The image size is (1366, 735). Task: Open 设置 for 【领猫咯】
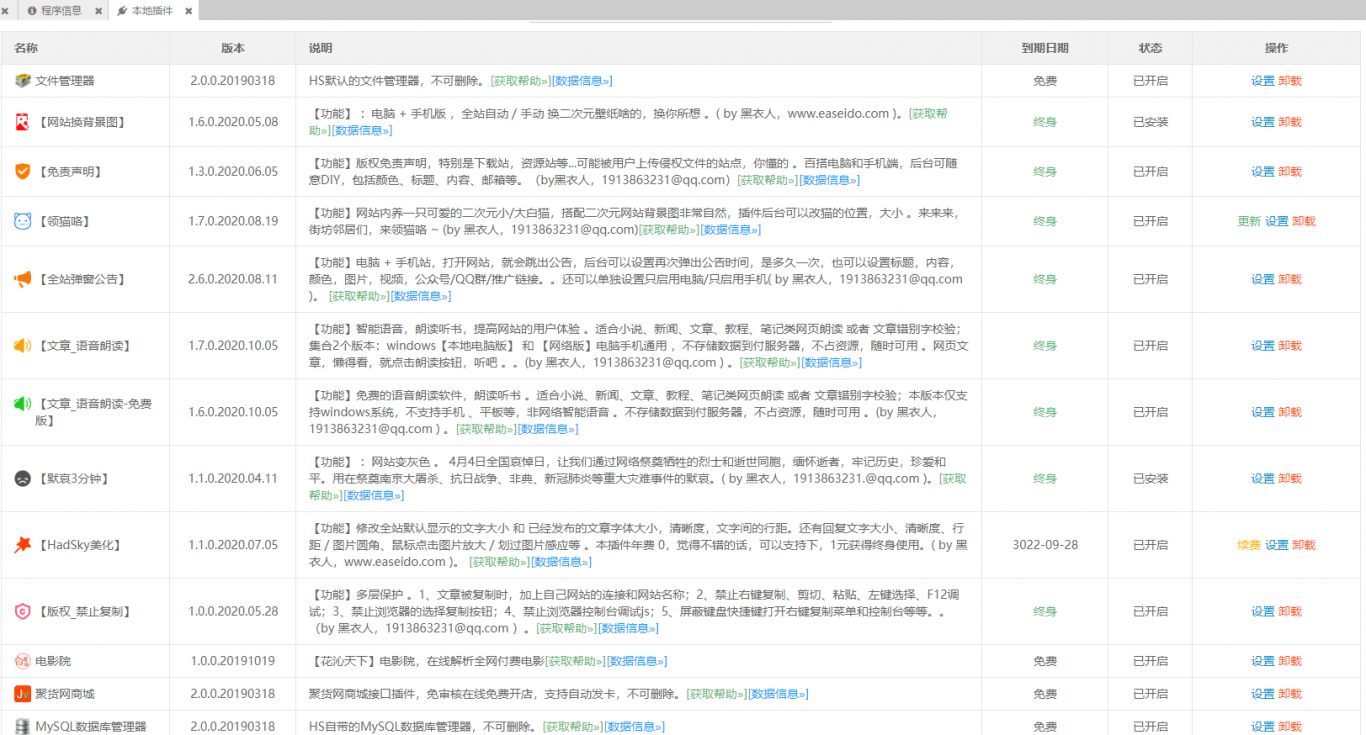1276,221
